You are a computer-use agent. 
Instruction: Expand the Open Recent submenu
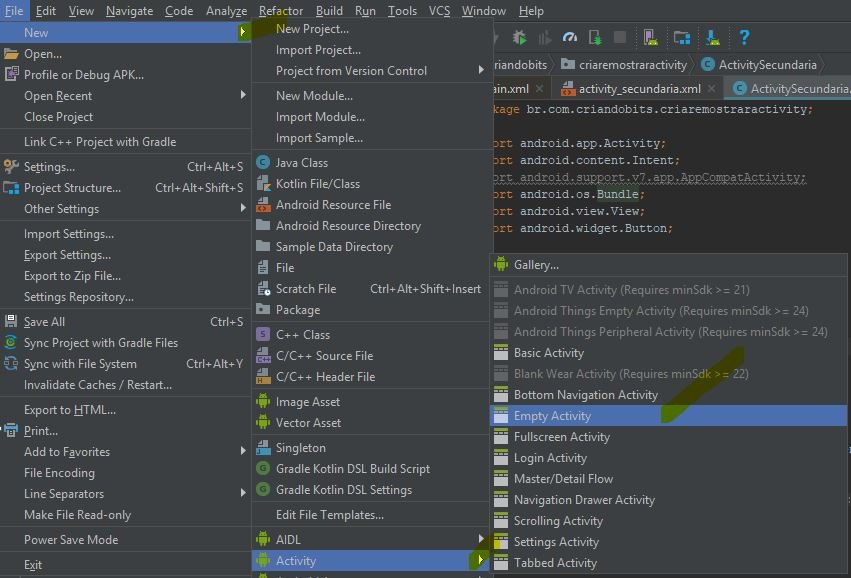point(125,96)
